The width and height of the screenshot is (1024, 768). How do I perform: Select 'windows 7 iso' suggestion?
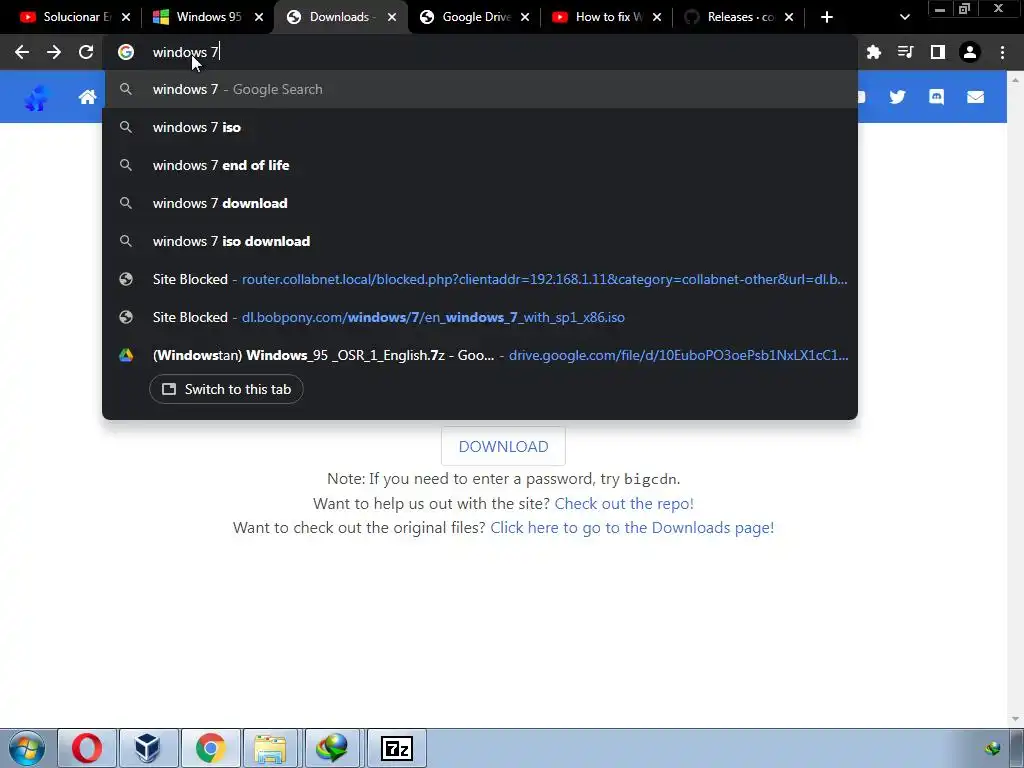pyautogui.click(x=479, y=127)
